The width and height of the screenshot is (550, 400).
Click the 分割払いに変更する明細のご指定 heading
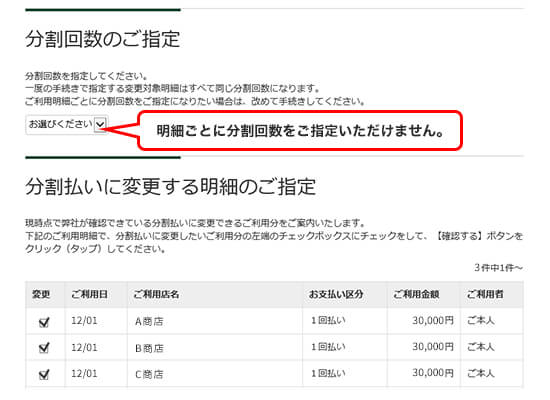click(170, 186)
